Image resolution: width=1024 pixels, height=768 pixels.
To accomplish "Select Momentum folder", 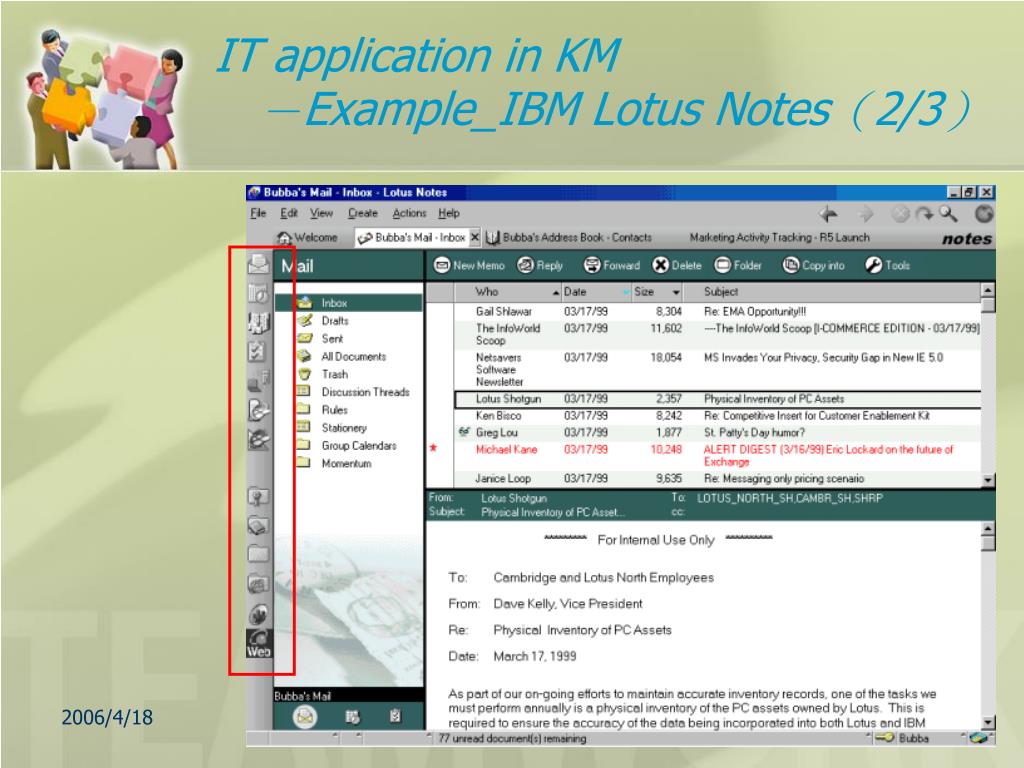I will click(346, 463).
